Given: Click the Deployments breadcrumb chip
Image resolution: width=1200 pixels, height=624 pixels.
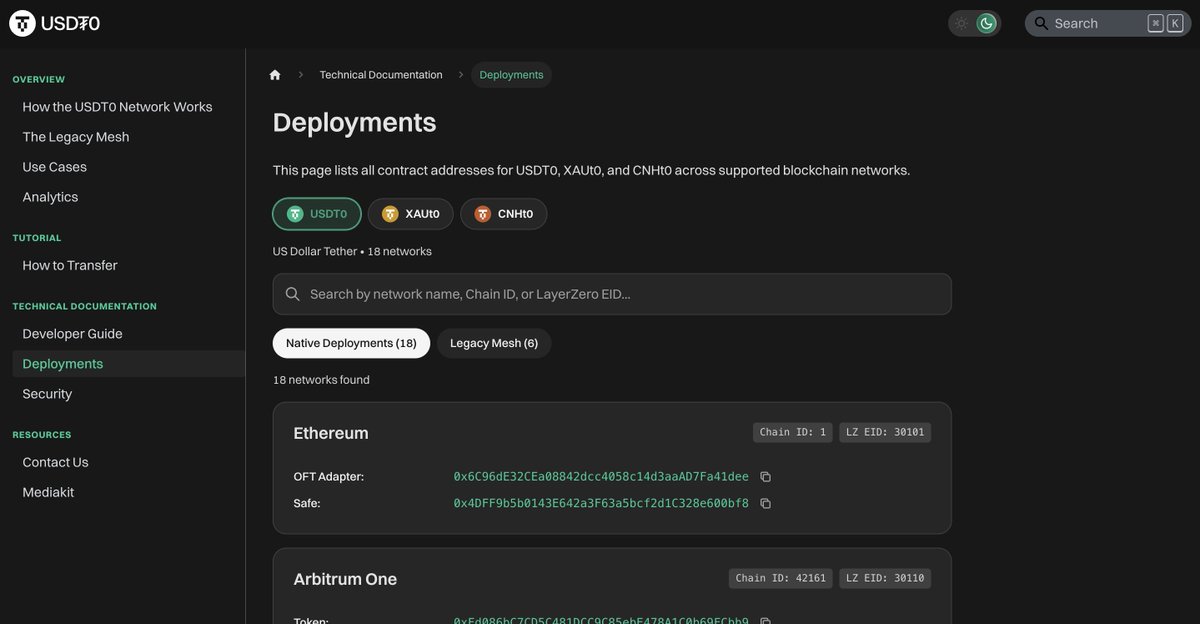Looking at the screenshot, I should coord(511,75).
